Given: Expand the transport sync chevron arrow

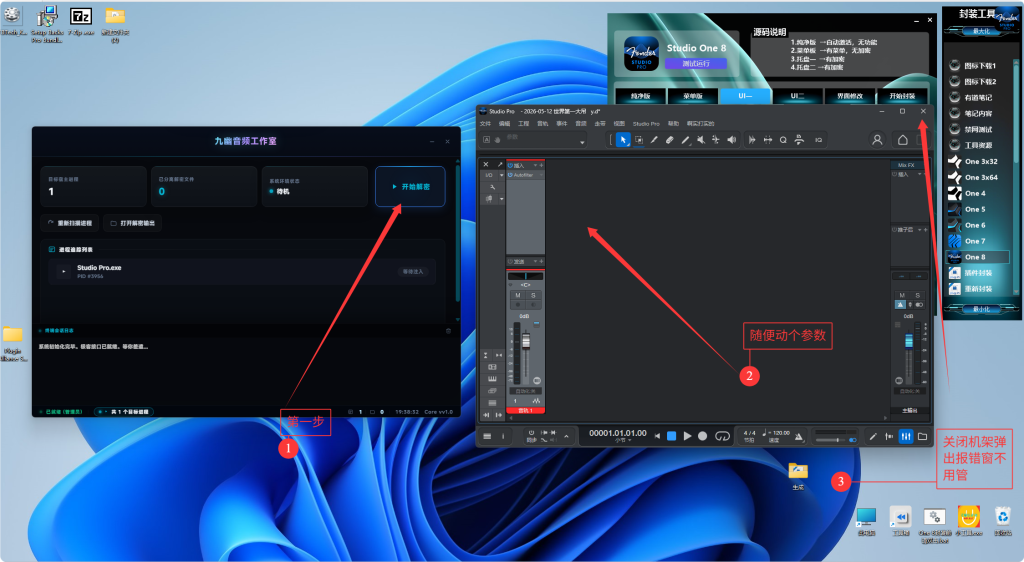Looking at the screenshot, I should 566,436.
